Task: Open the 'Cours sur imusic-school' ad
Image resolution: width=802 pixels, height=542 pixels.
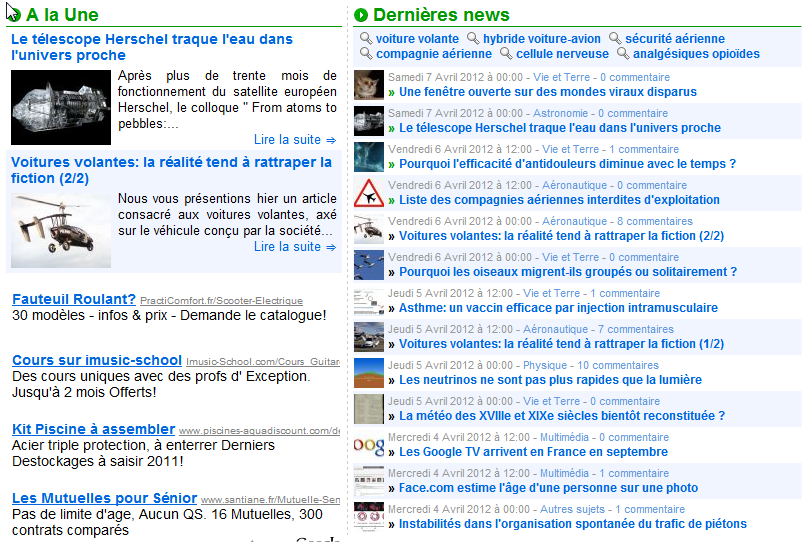Action: pyautogui.click(x=97, y=360)
